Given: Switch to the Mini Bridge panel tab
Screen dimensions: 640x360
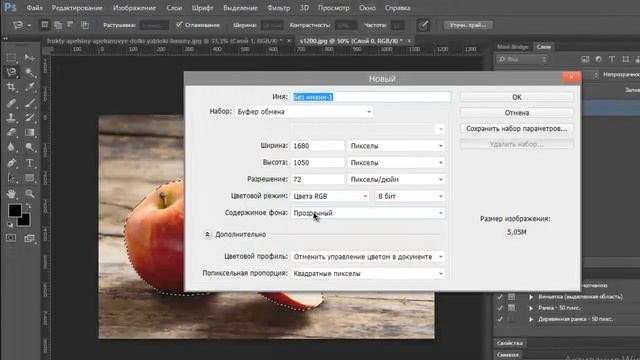Looking at the screenshot, I should 513,47.
